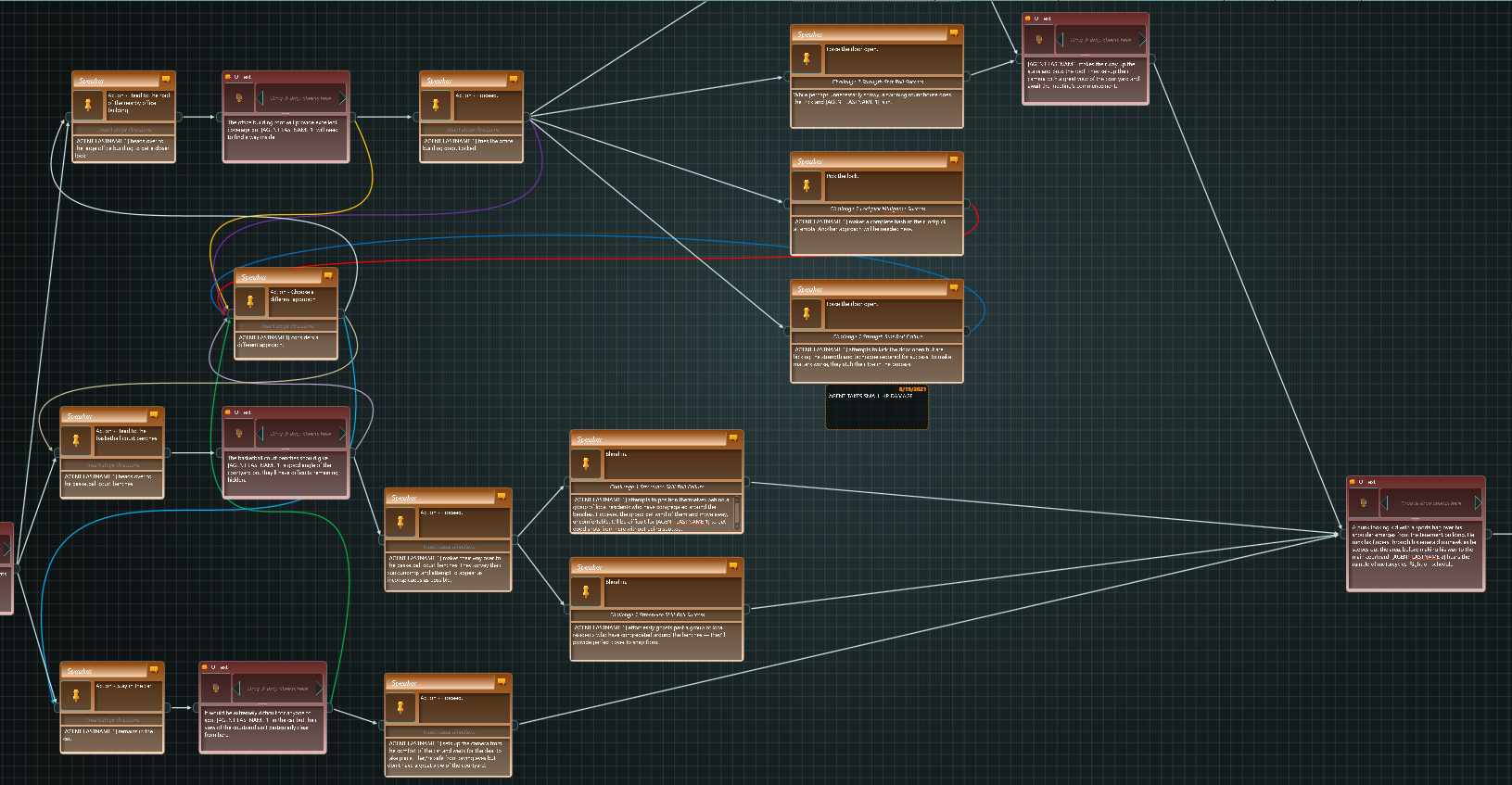Open comment icon on 'Blend in' Failure node

[733, 438]
